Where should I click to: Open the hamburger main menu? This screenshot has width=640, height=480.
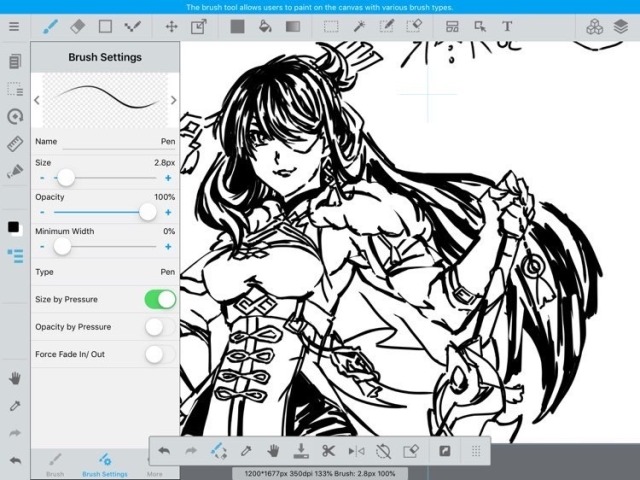coord(14,27)
